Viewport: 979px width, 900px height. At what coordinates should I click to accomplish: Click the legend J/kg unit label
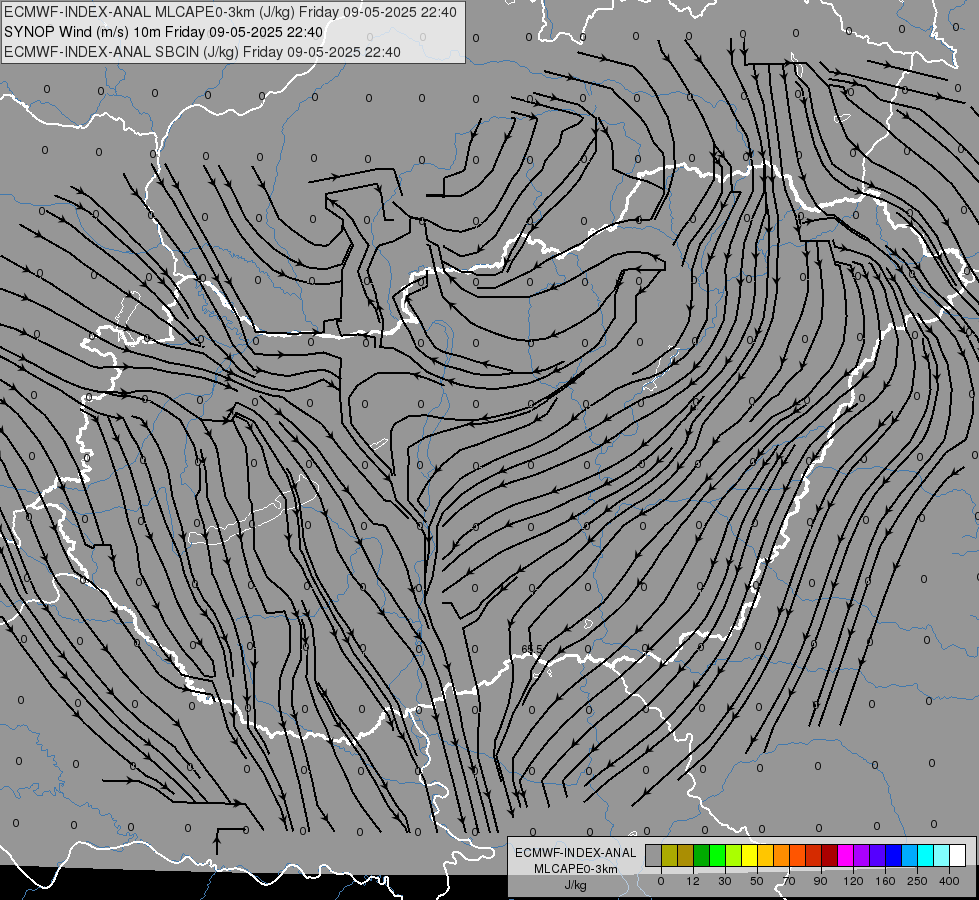click(576, 885)
